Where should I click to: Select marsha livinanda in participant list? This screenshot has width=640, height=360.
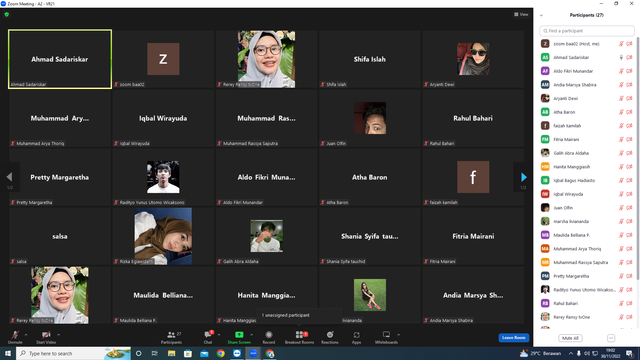click(587, 221)
